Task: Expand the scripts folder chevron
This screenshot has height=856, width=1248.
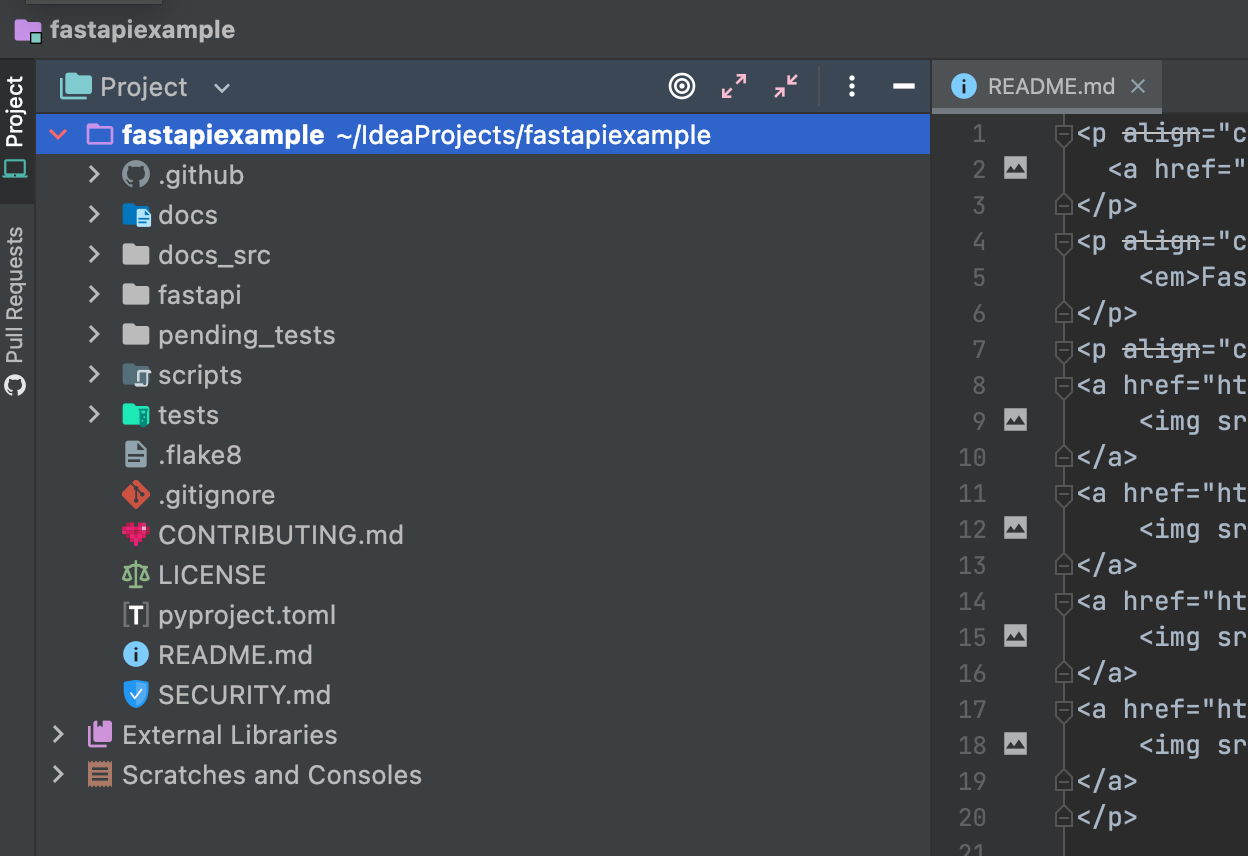Action: pos(94,375)
